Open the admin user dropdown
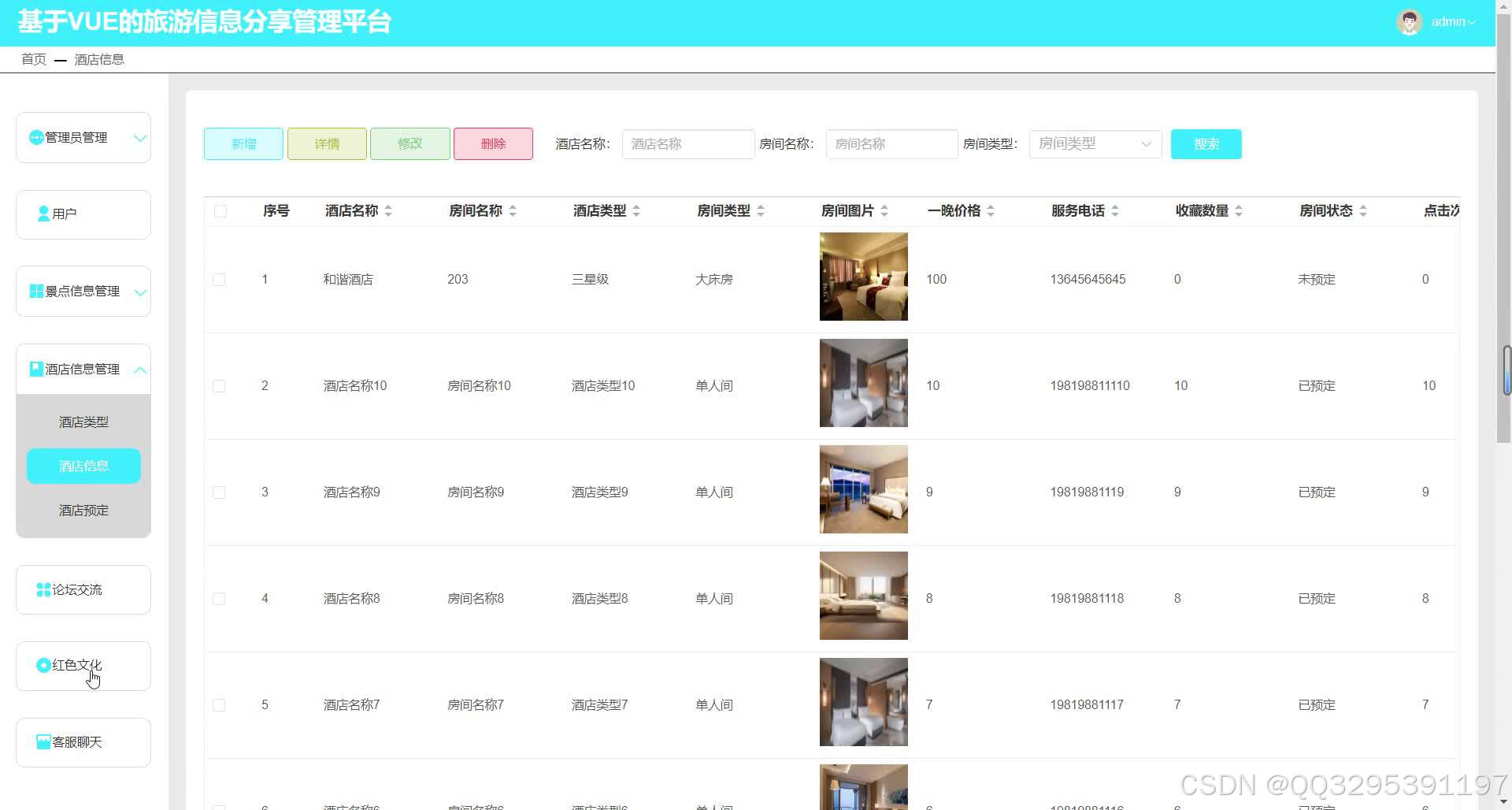This screenshot has width=1512, height=810. 1453,22
